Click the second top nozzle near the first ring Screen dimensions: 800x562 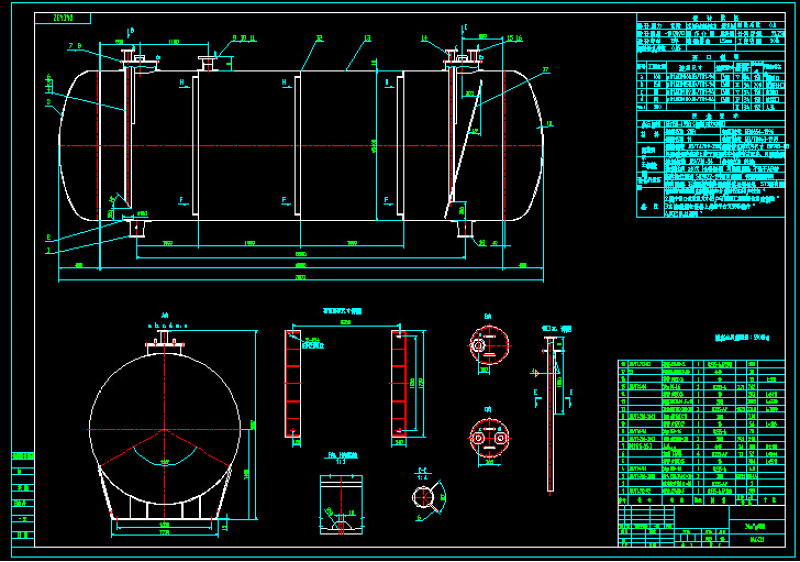(x=207, y=63)
